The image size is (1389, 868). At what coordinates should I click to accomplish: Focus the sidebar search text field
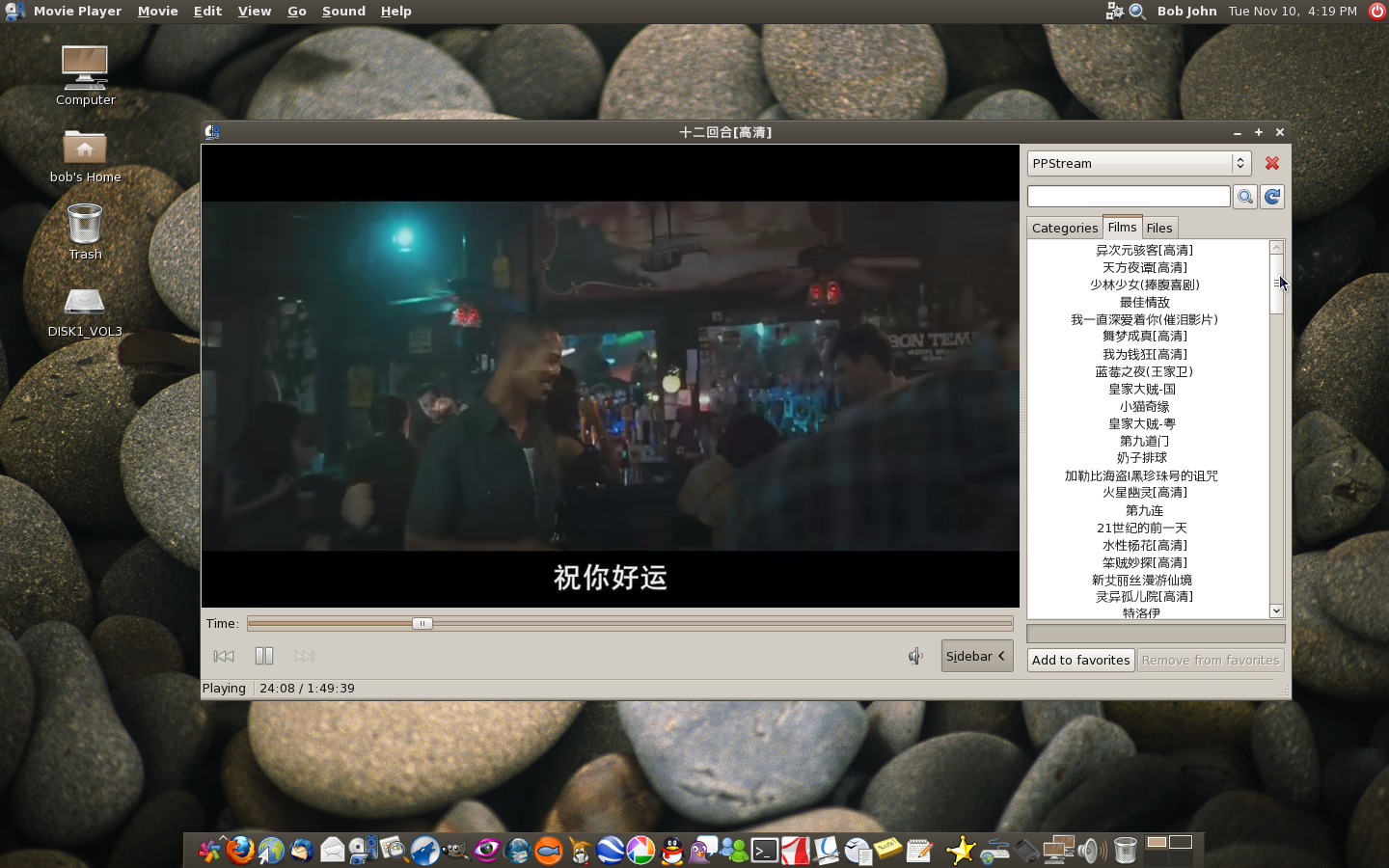point(1129,197)
